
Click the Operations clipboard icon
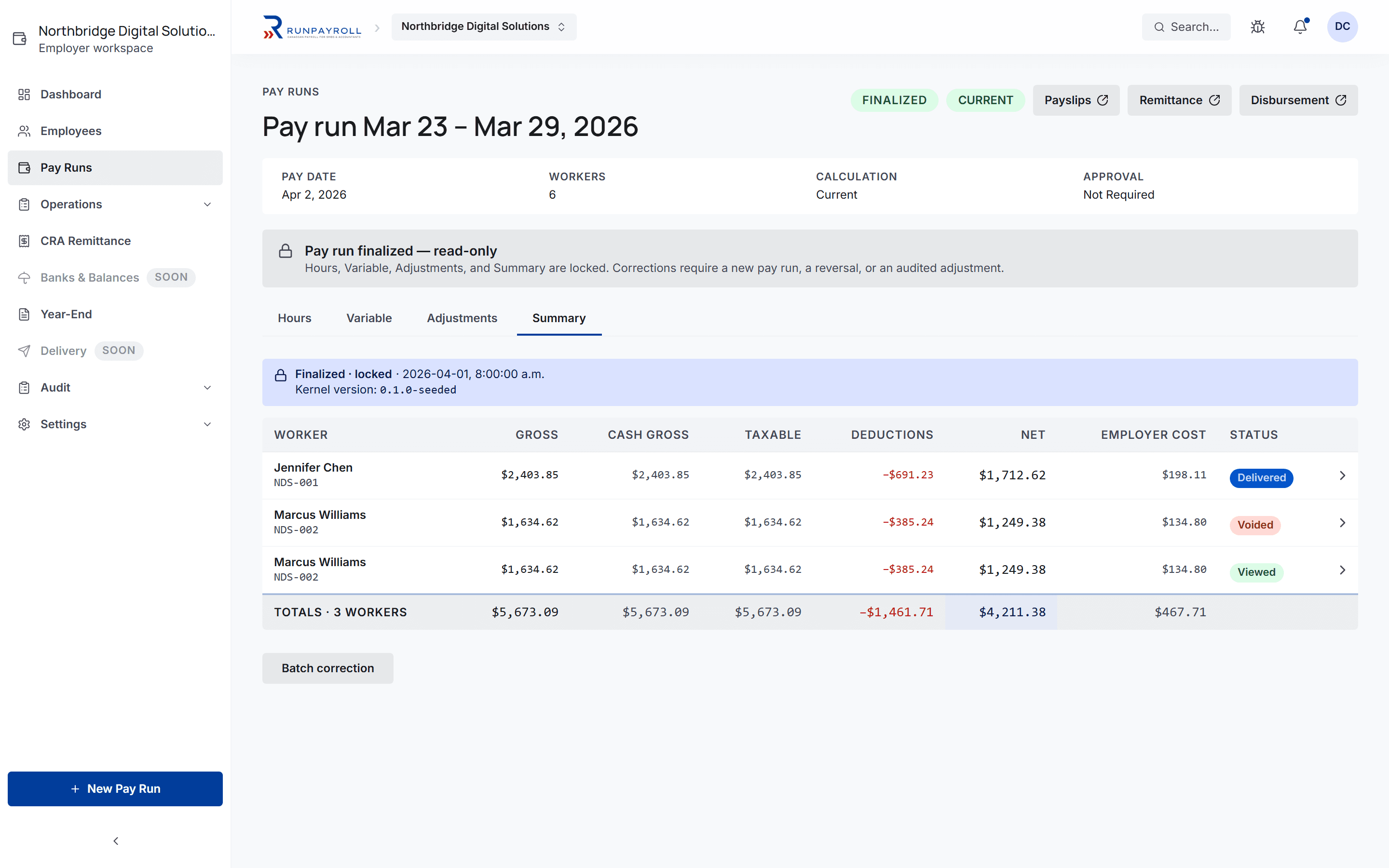(x=24, y=204)
